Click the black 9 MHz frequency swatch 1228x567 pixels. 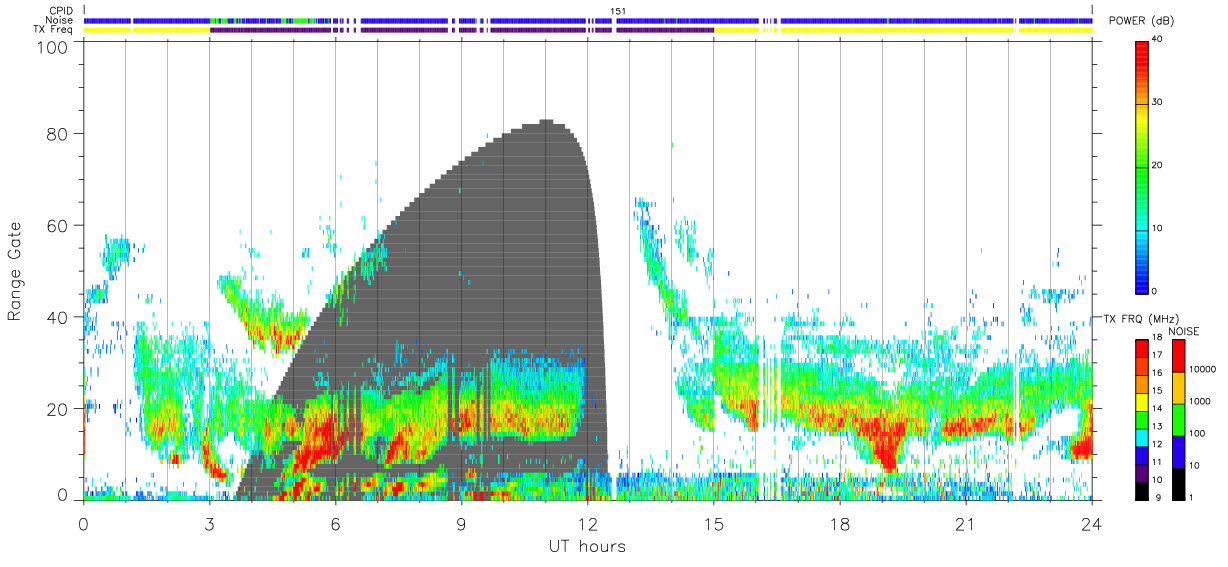1141,491
